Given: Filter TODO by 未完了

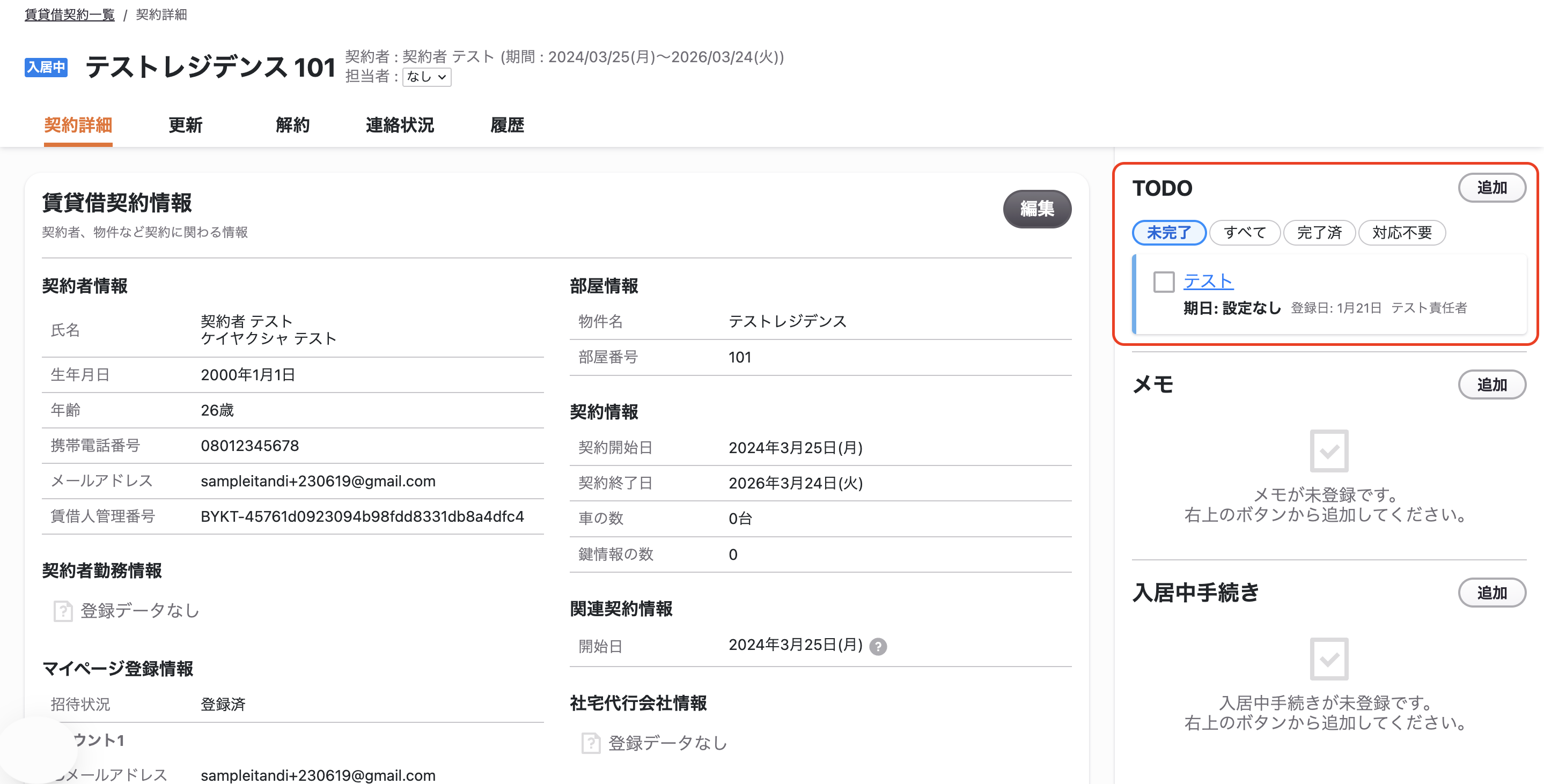Looking at the screenshot, I should pos(1169,232).
